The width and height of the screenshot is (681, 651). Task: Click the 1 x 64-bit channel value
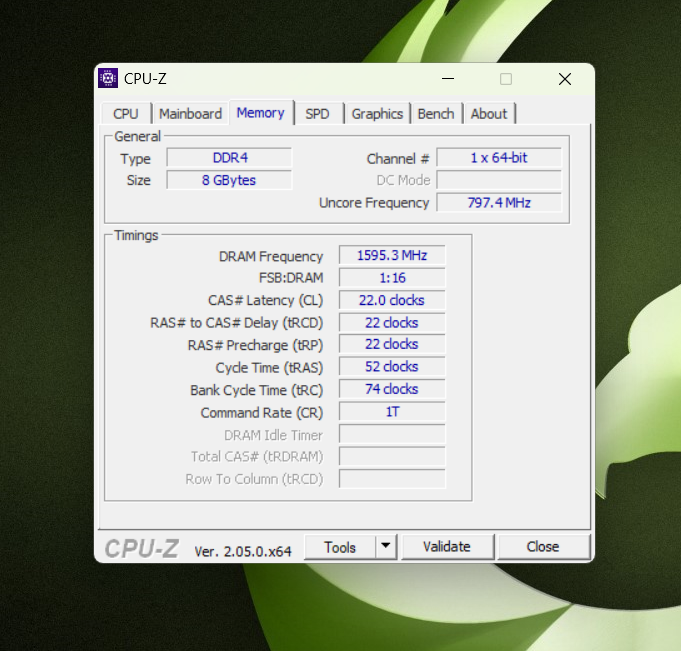(499, 158)
